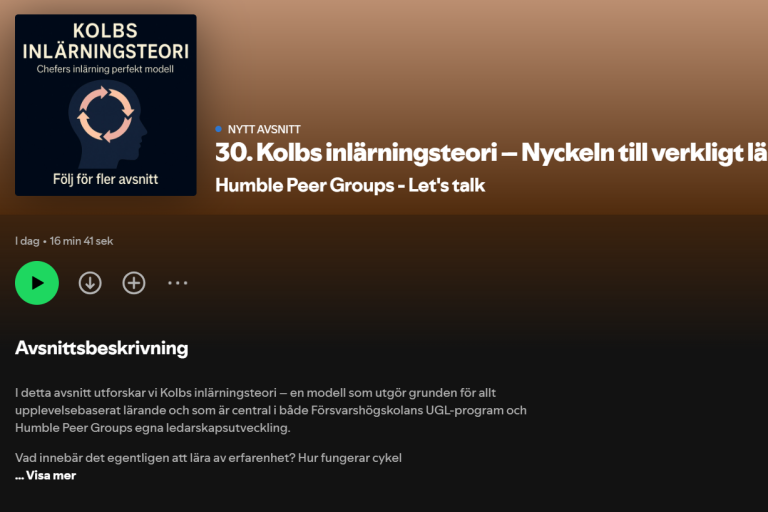The height and width of the screenshot is (512, 768).
Task: Click the description paragraph starting I detta avsnitt
Action: point(271,410)
